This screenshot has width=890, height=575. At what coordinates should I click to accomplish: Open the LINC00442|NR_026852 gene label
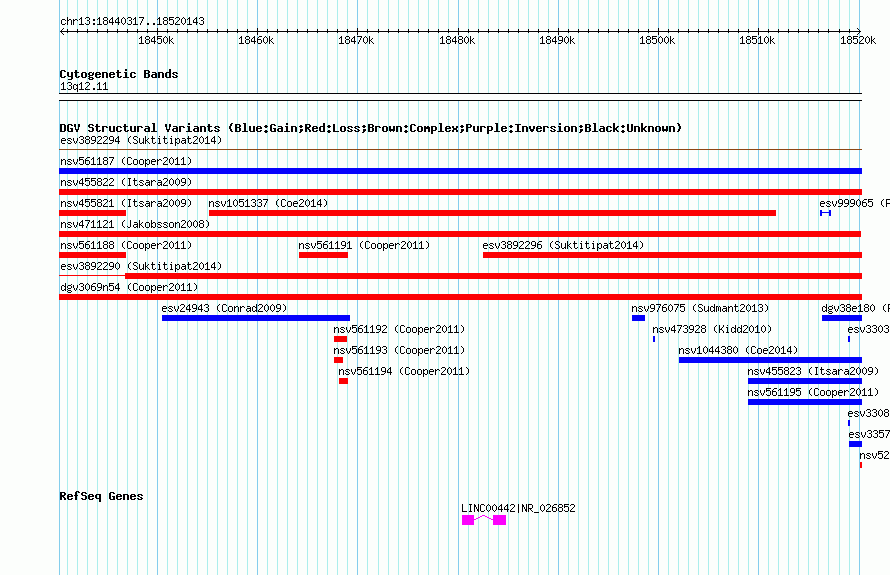518,509
